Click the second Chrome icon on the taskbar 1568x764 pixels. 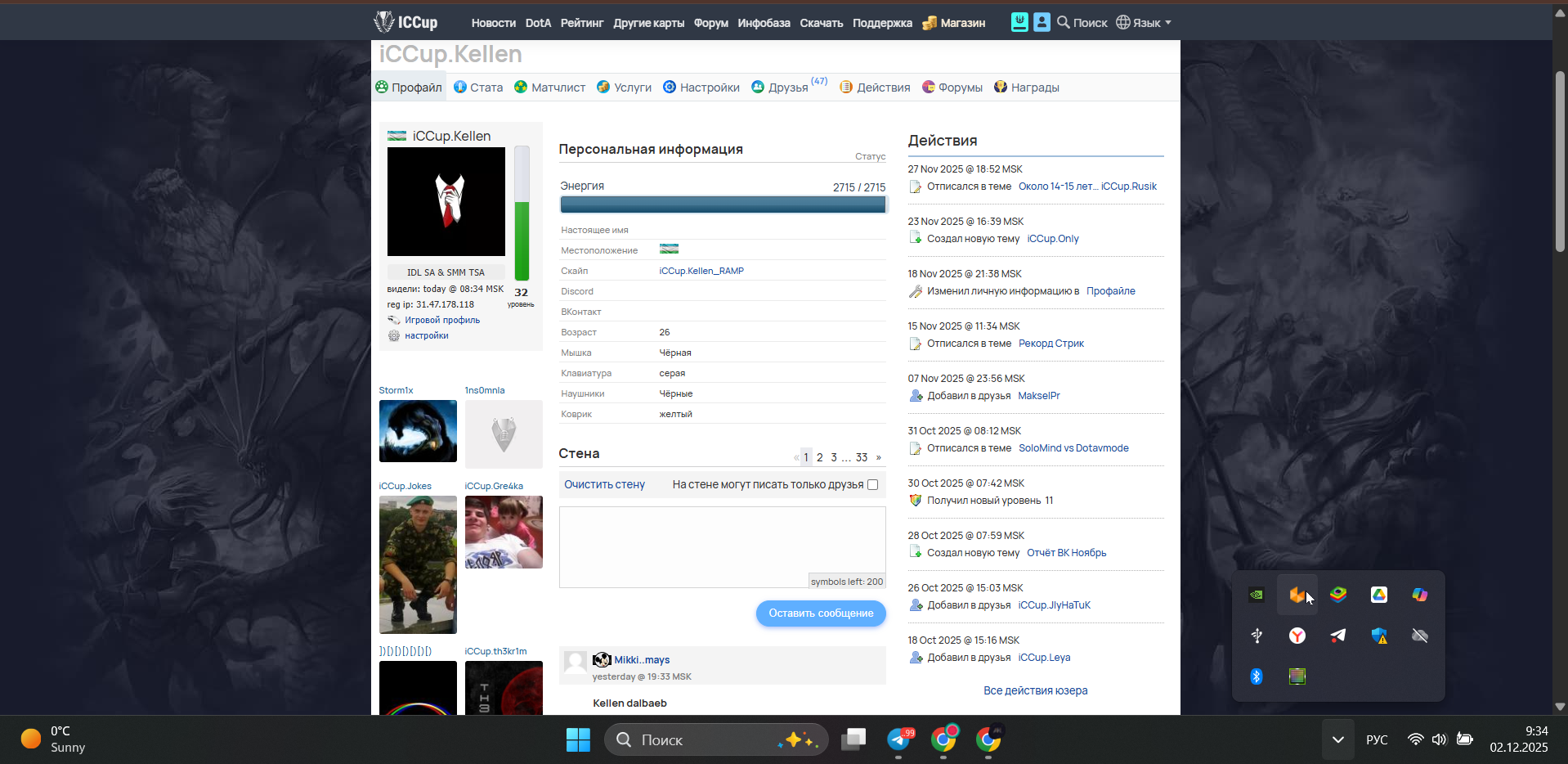pyautogui.click(x=988, y=739)
